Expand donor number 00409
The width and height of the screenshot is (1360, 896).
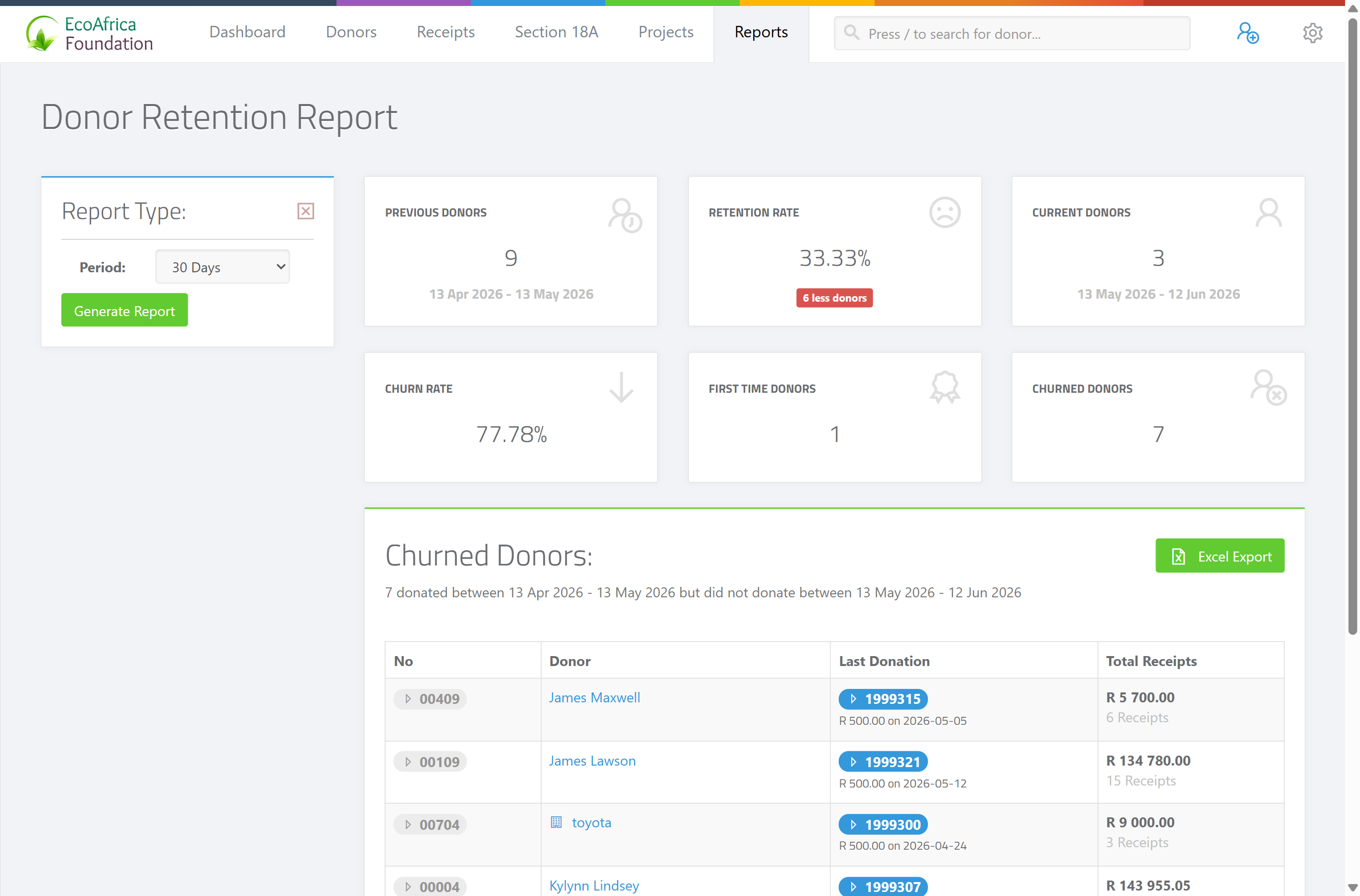tap(430, 699)
